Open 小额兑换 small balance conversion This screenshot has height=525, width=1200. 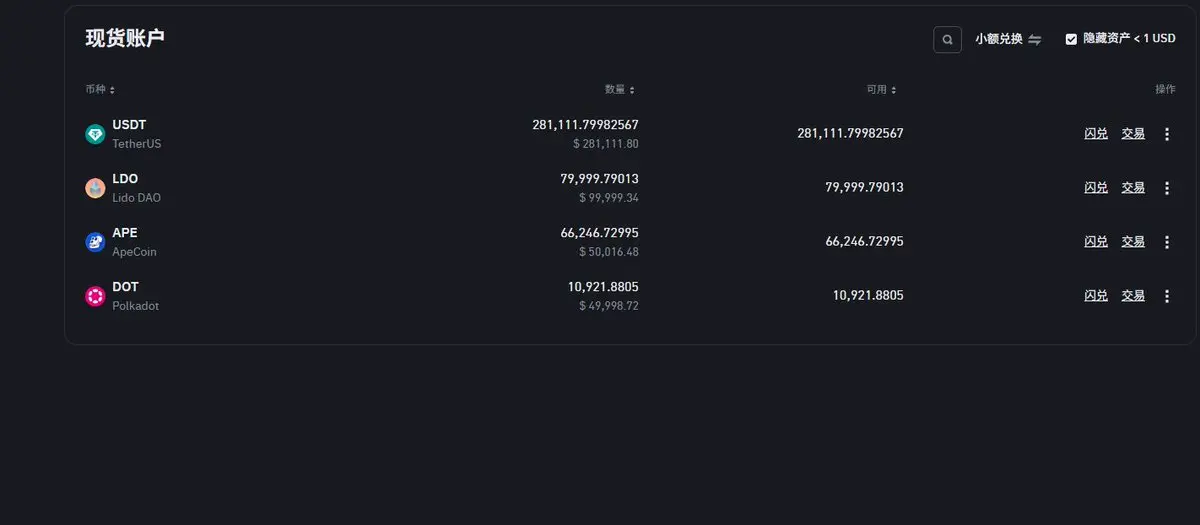click(x=1008, y=39)
